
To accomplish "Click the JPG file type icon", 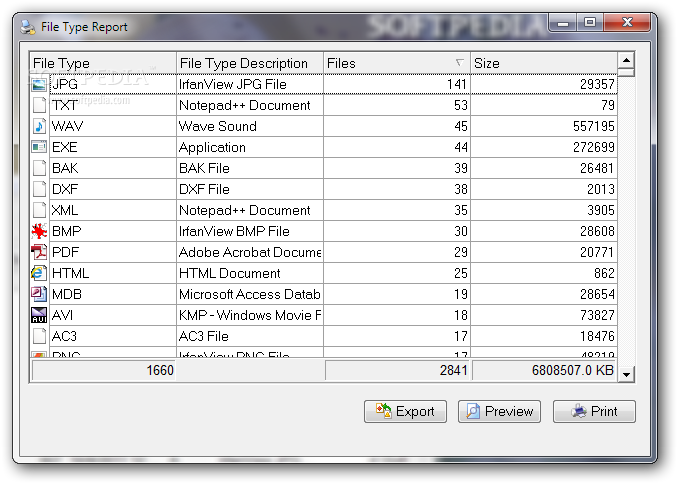I will pos(39,84).
